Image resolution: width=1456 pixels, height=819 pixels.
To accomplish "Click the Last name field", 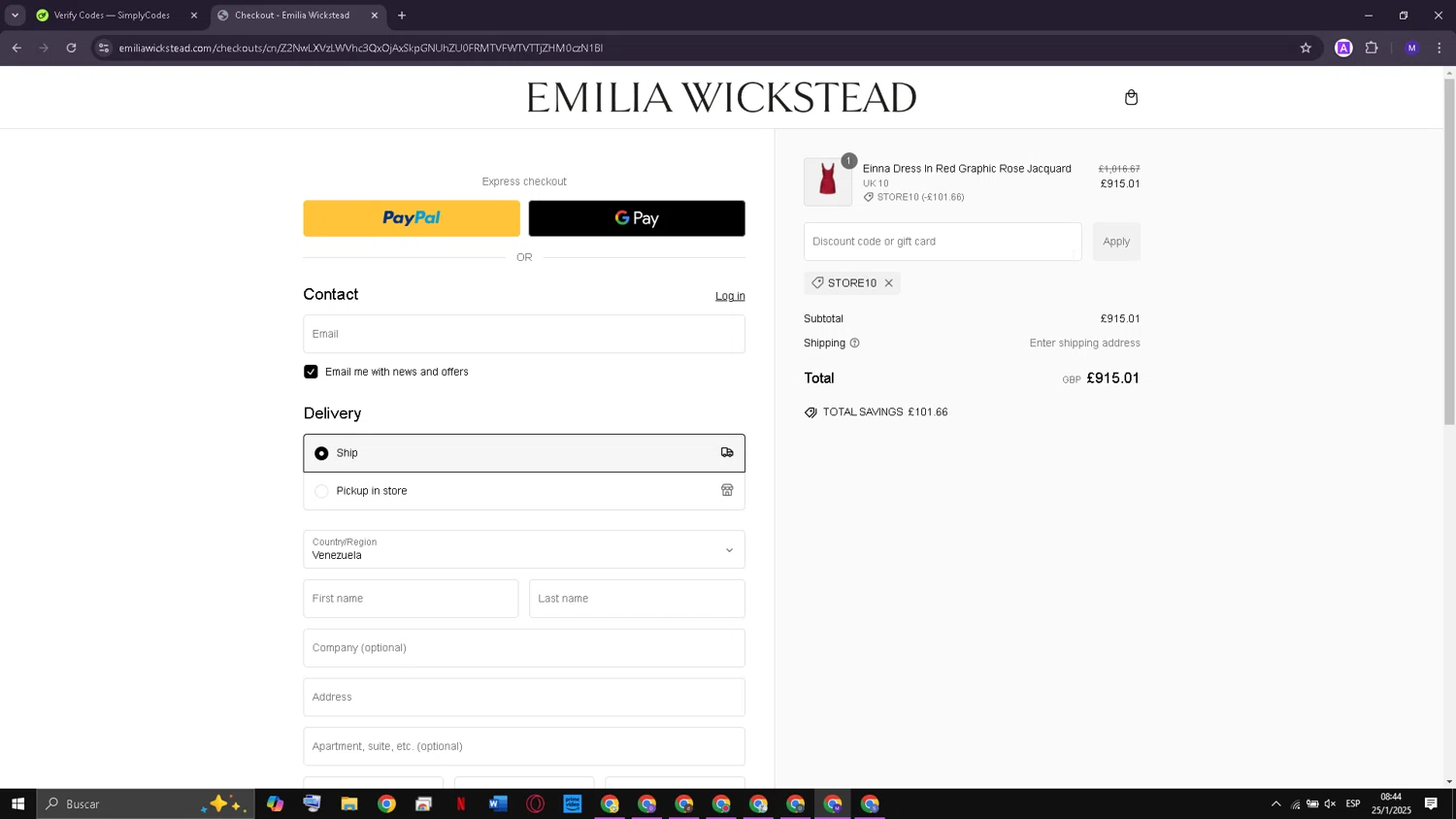I will pos(637,599).
